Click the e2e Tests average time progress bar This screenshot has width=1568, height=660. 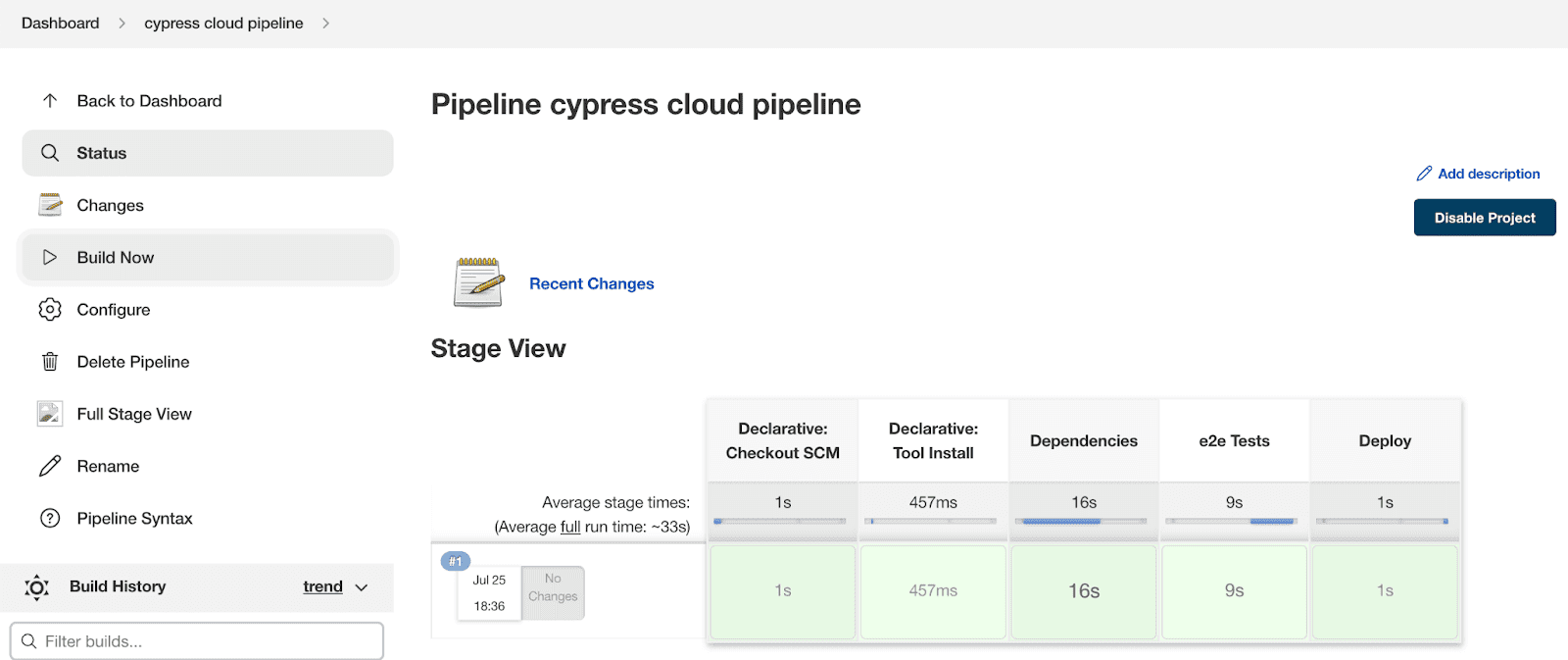pos(1234,521)
